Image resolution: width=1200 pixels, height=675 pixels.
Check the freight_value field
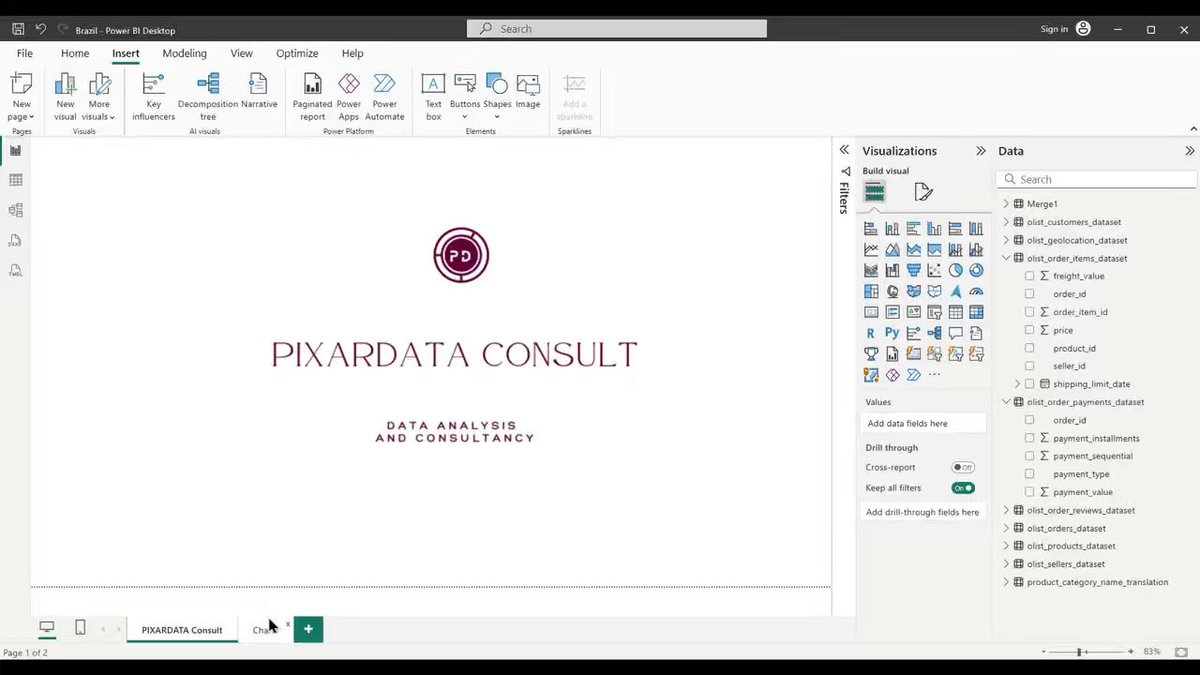1029,276
